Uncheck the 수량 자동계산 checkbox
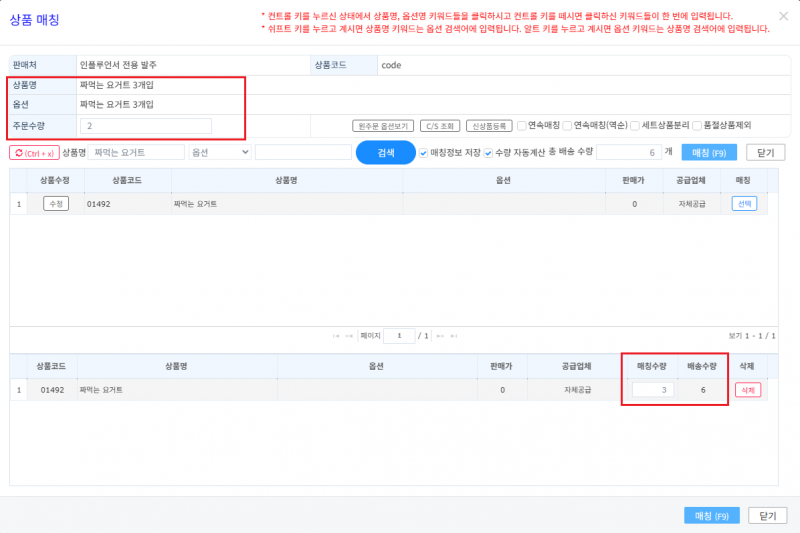This screenshot has height=533, width=800. click(488, 153)
